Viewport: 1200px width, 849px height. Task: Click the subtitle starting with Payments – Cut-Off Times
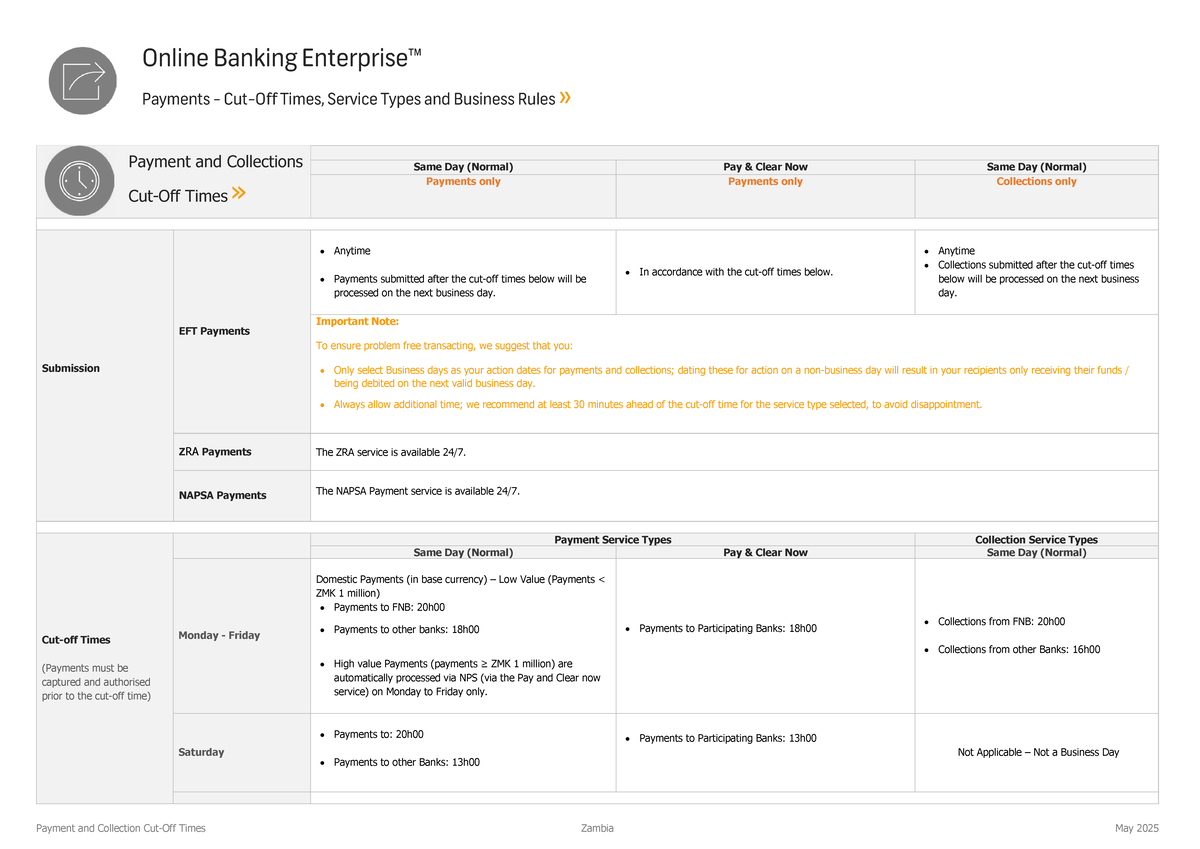348,99
